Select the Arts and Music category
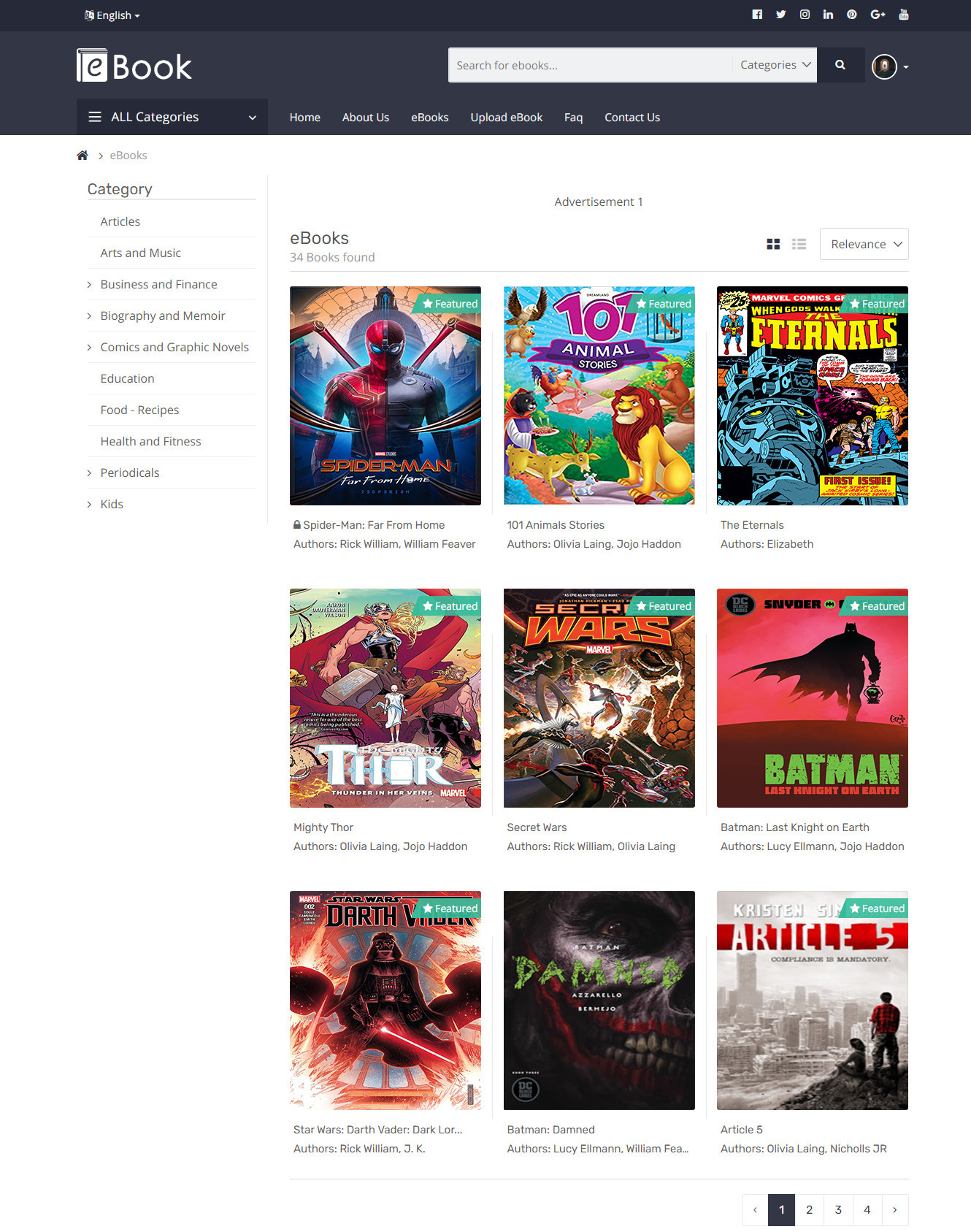Image resolution: width=971 pixels, height=1232 pixels. (x=141, y=253)
